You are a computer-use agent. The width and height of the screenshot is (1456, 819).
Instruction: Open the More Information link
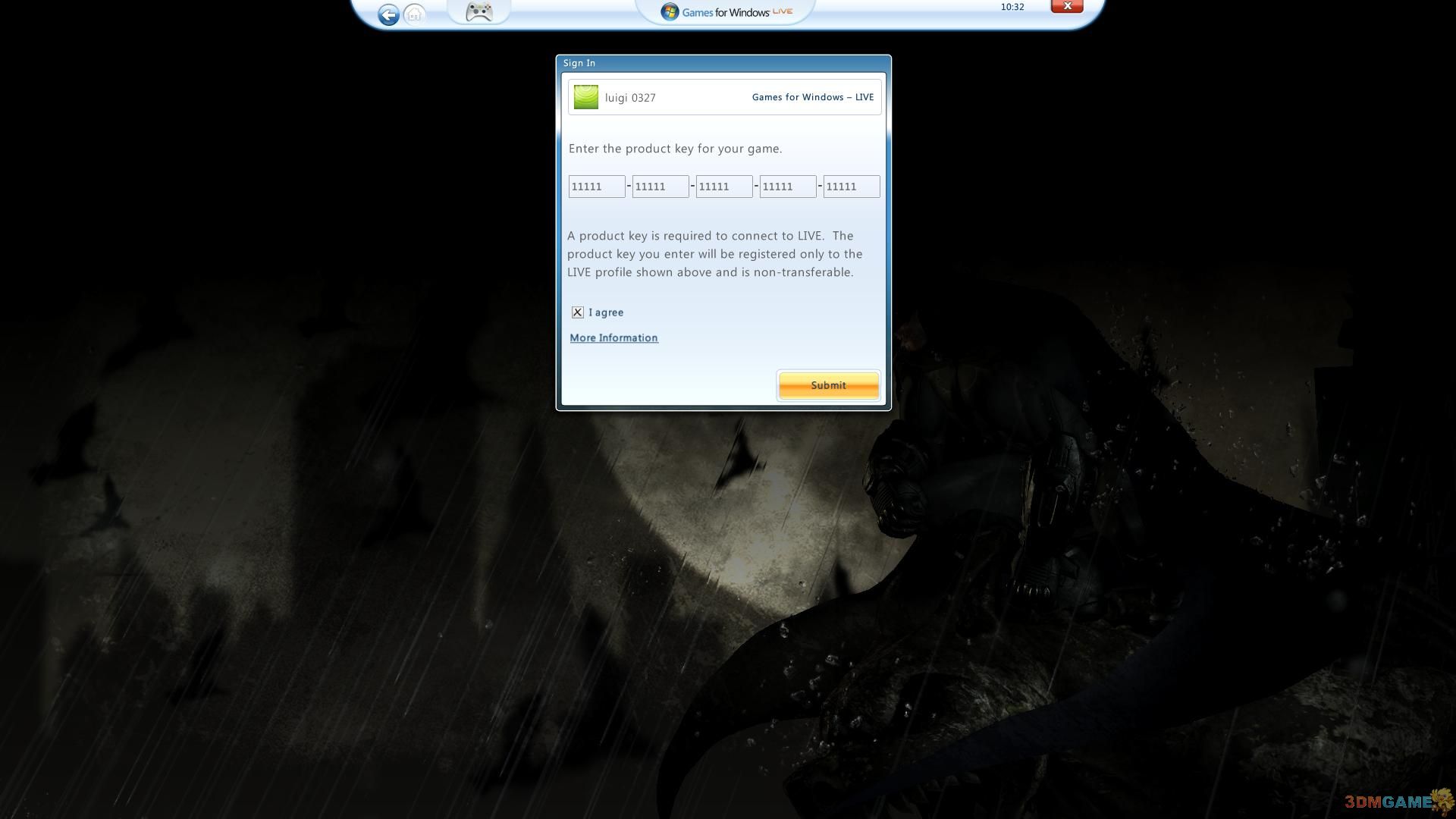tap(613, 338)
